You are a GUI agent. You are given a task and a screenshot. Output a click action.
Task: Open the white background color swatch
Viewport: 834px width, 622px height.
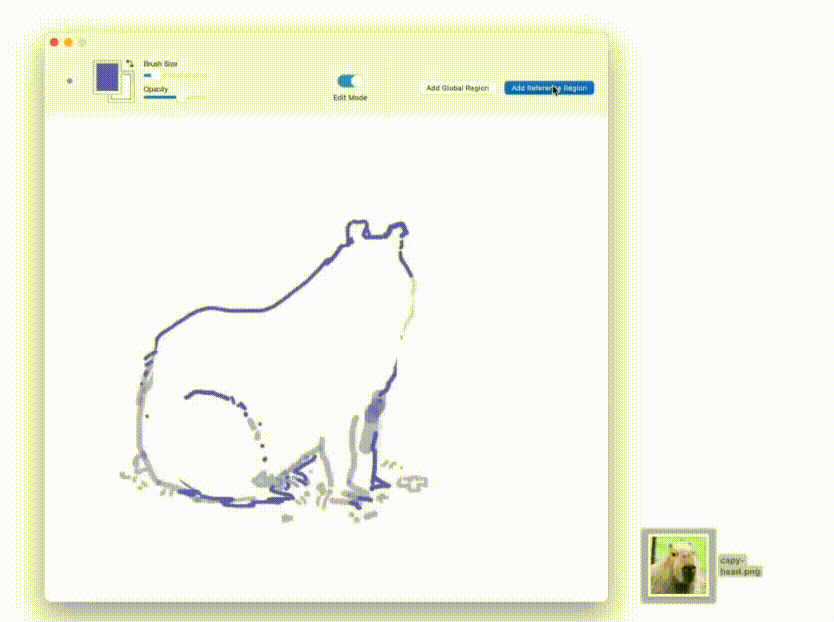click(x=128, y=88)
